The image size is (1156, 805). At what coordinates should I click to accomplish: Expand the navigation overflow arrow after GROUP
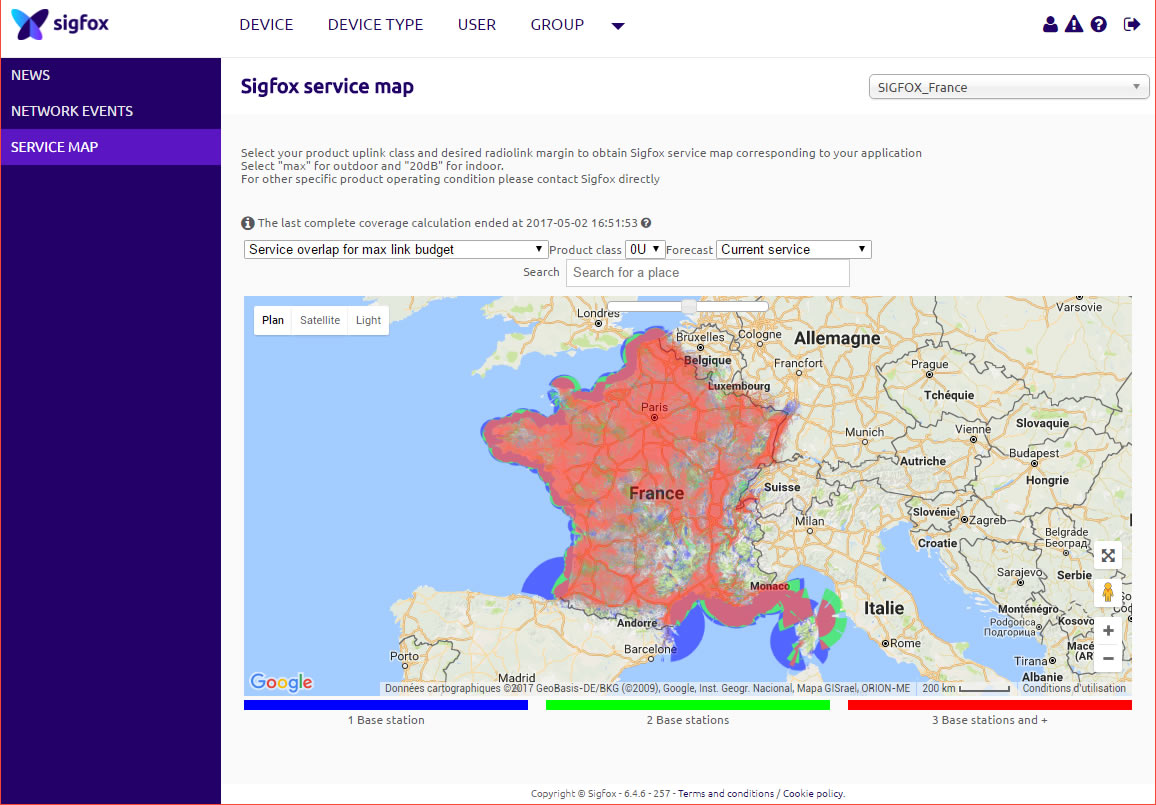pyautogui.click(x=618, y=26)
